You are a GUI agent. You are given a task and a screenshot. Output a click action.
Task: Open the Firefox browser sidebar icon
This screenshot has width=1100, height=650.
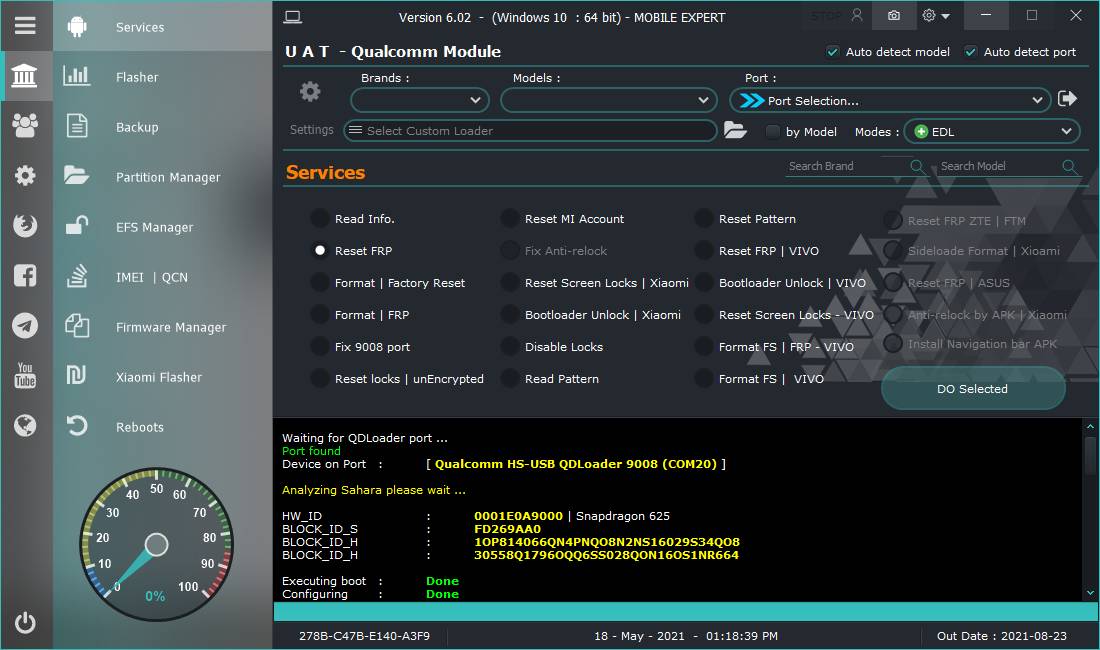[25, 226]
